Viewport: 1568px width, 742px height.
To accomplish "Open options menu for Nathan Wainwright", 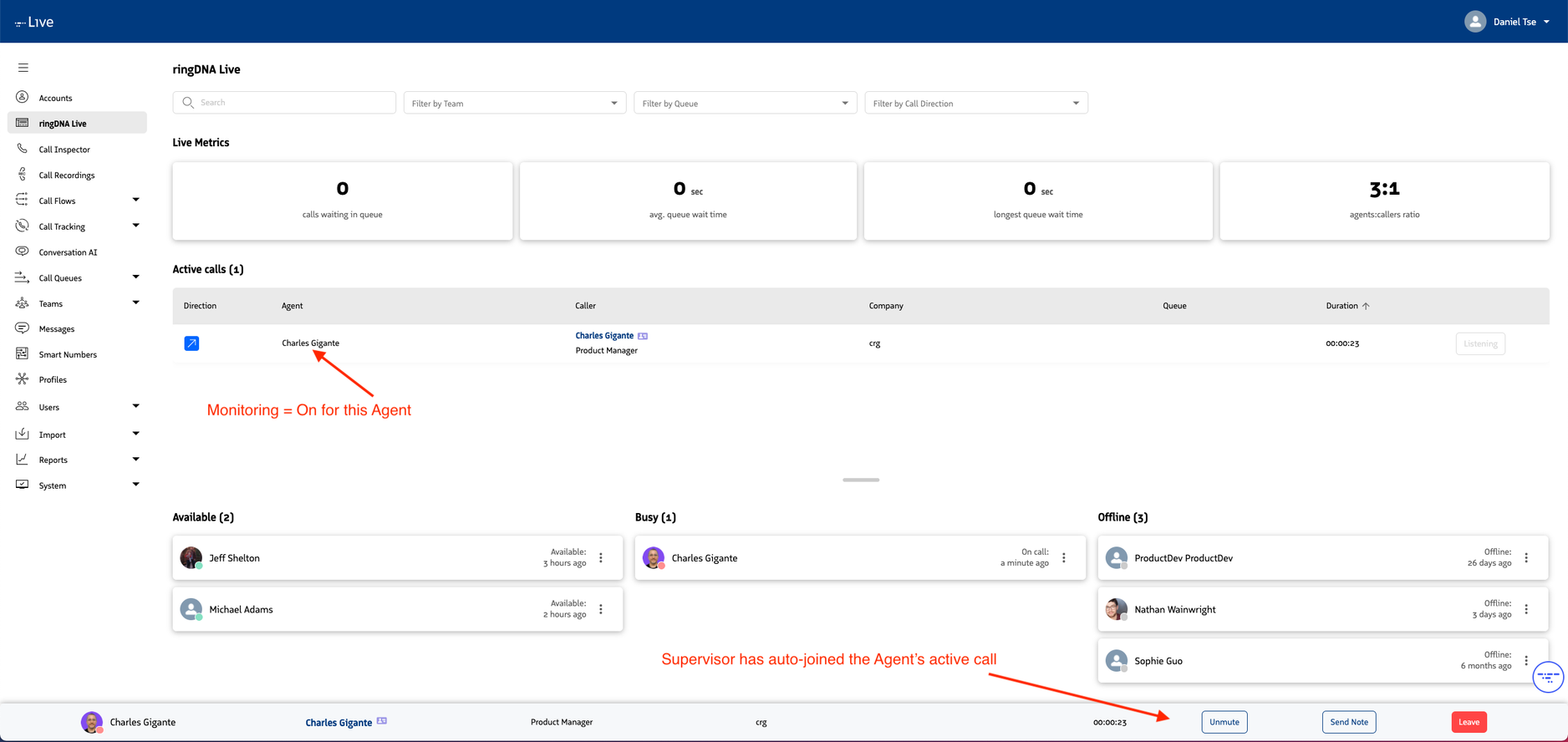I will tap(1526, 609).
